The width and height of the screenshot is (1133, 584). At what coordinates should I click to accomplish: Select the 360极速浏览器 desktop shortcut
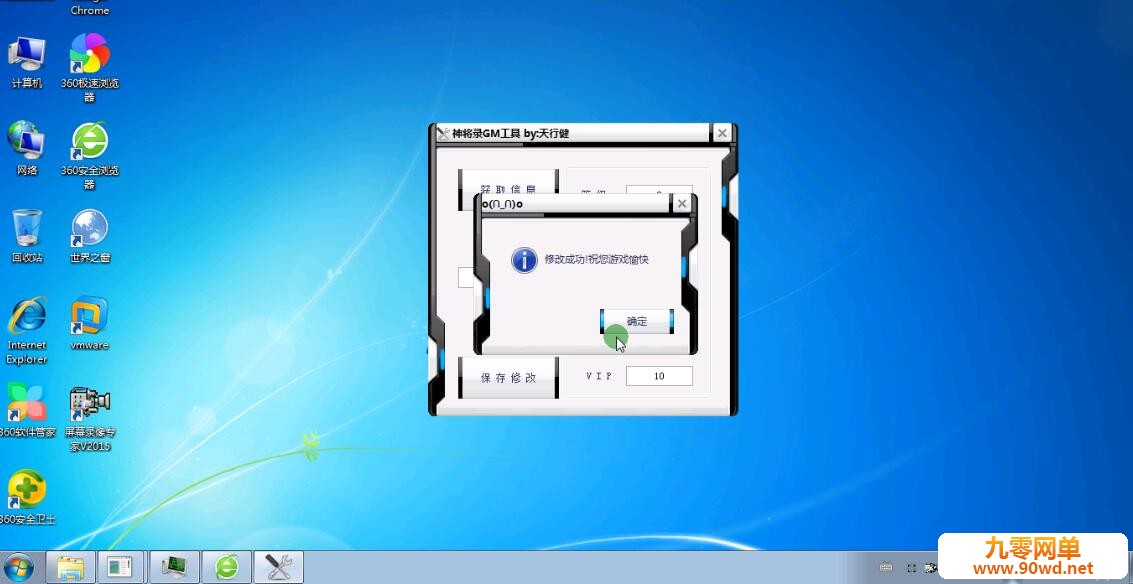tap(90, 69)
